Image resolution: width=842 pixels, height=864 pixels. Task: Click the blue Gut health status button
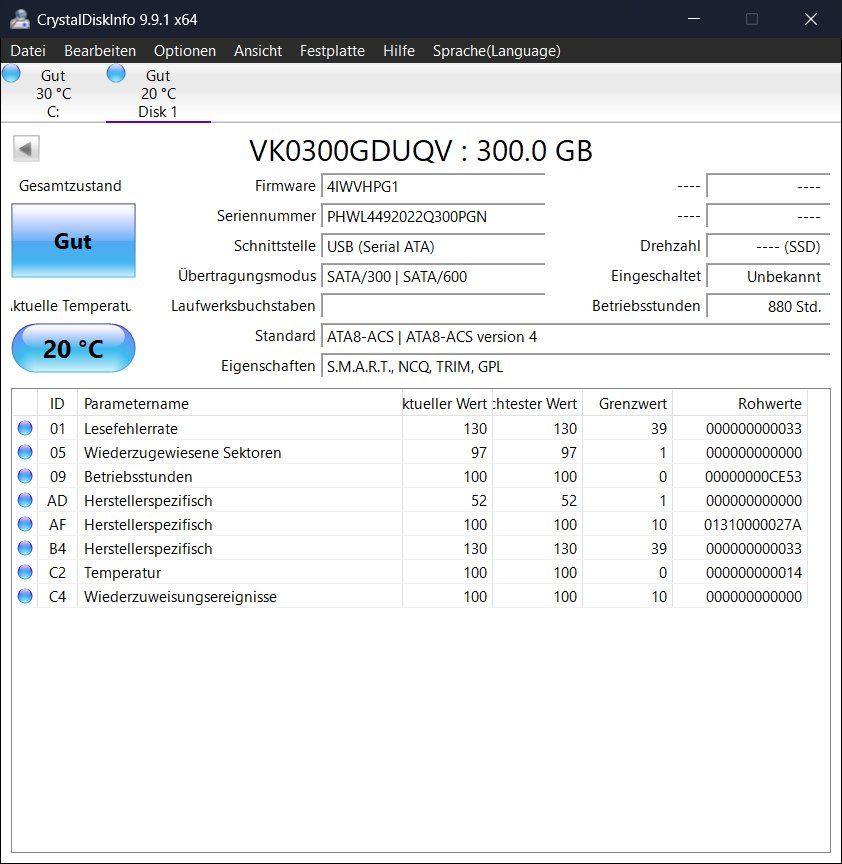(x=73, y=241)
